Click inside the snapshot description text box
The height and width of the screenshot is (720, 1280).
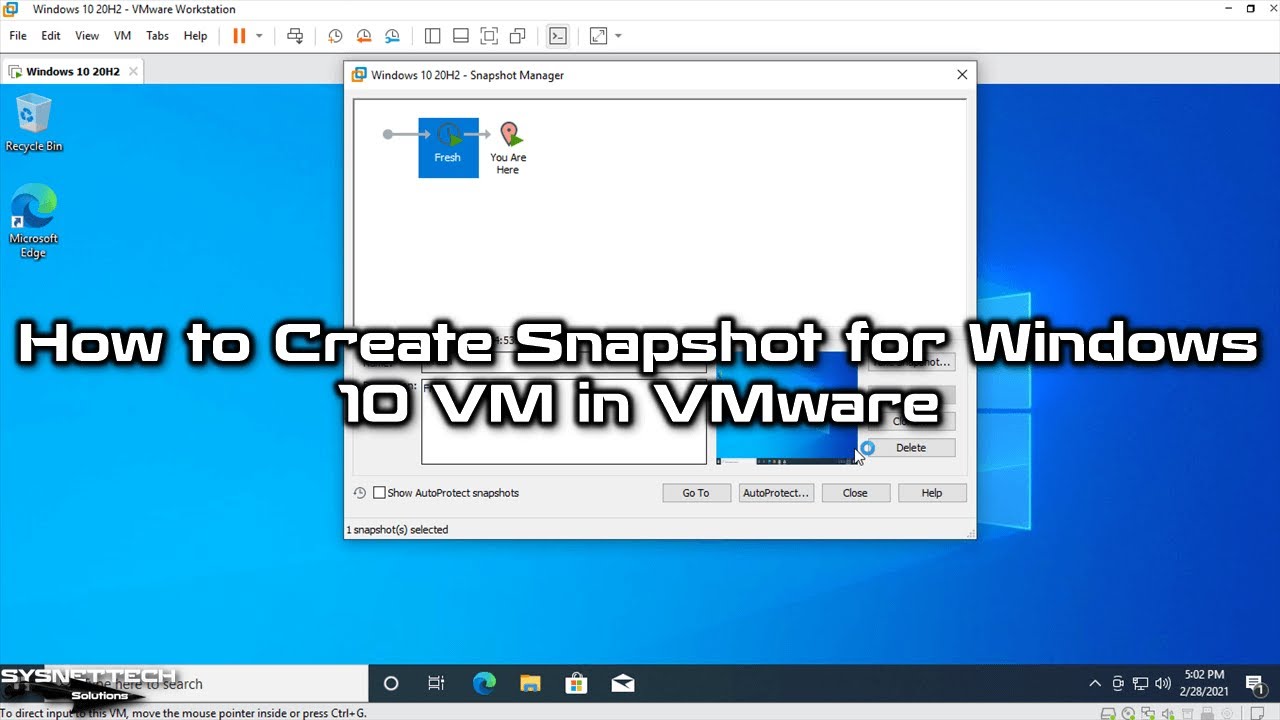(564, 421)
